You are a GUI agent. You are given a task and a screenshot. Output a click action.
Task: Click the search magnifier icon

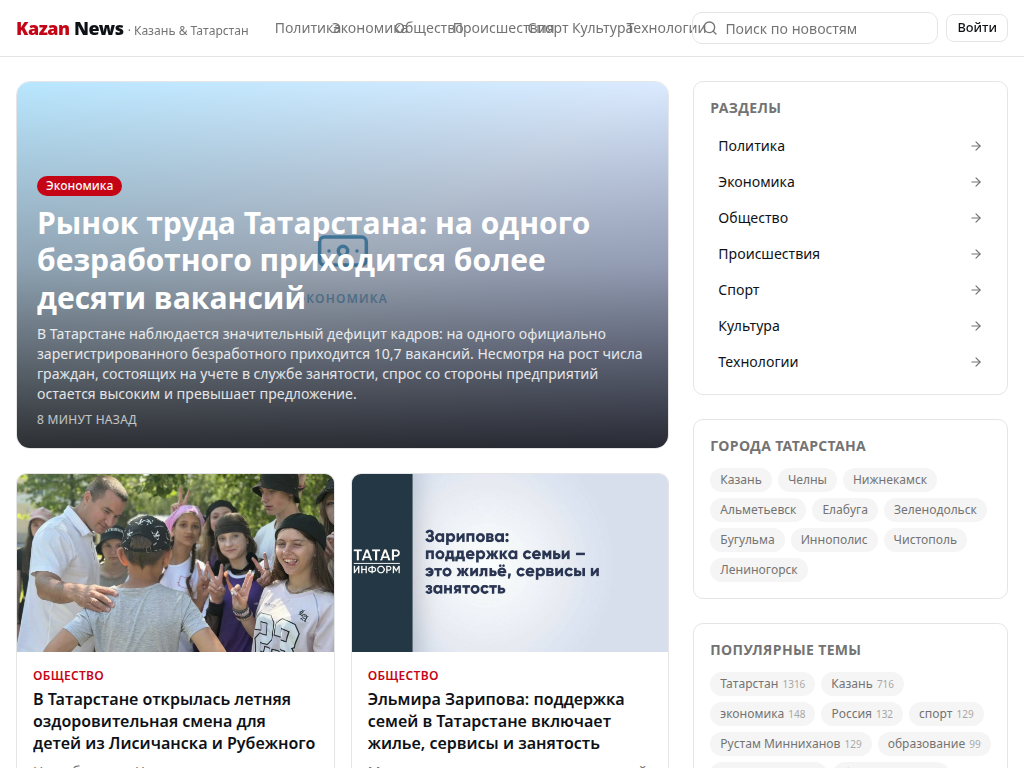[710, 28]
